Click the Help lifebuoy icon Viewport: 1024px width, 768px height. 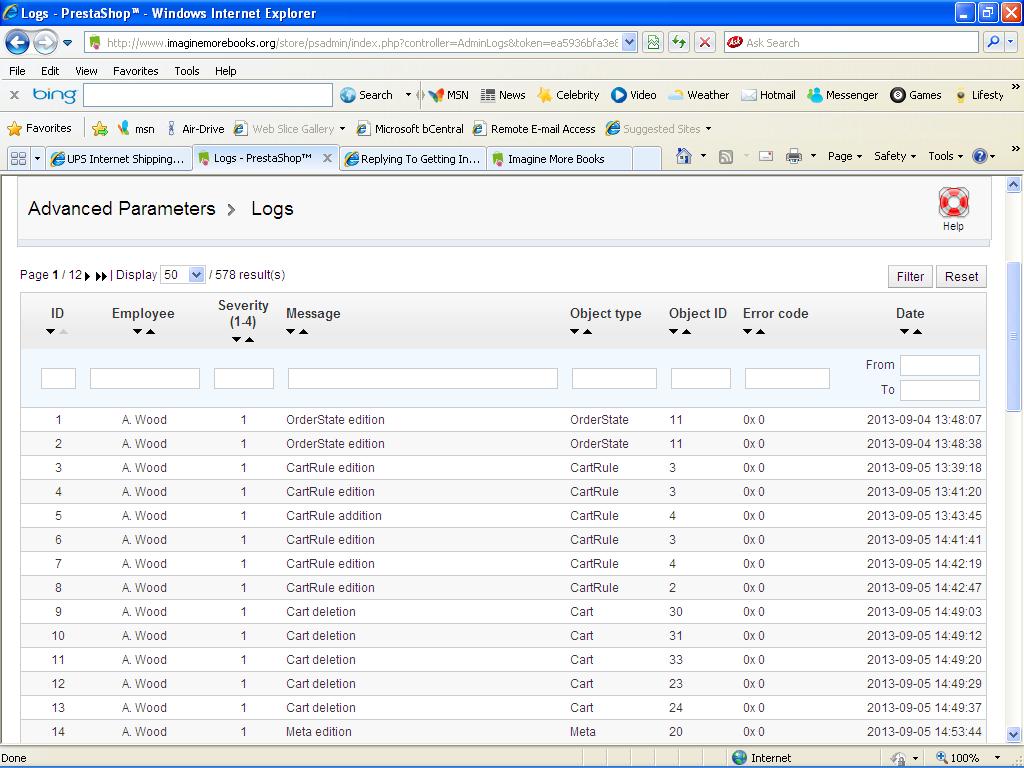953,203
